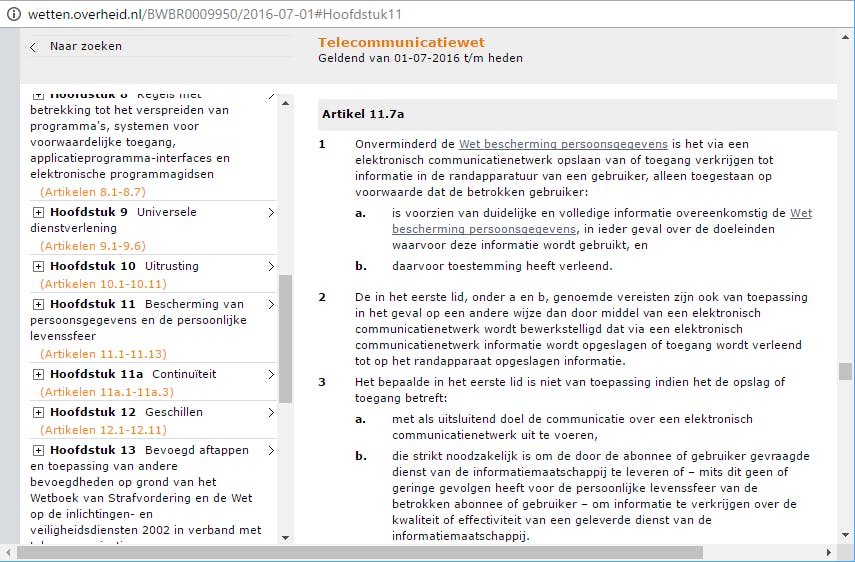Open Artikelen 12.1-12.11 link
The image size is (855, 562).
click(x=103, y=430)
